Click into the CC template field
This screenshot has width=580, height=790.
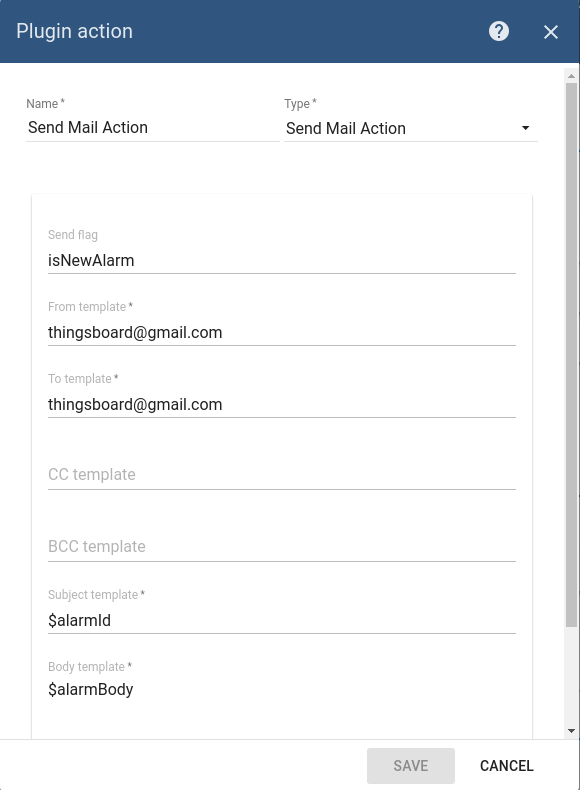tap(282, 475)
